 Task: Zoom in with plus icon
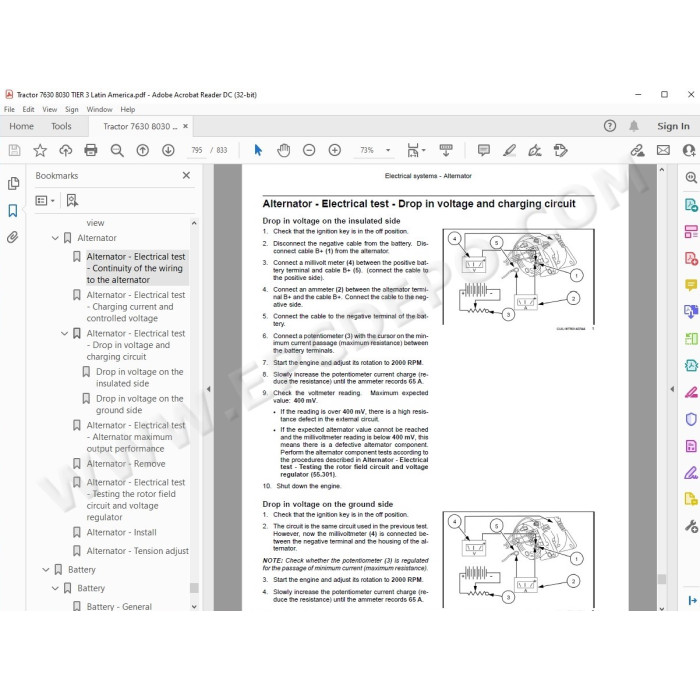pyautogui.click(x=334, y=150)
